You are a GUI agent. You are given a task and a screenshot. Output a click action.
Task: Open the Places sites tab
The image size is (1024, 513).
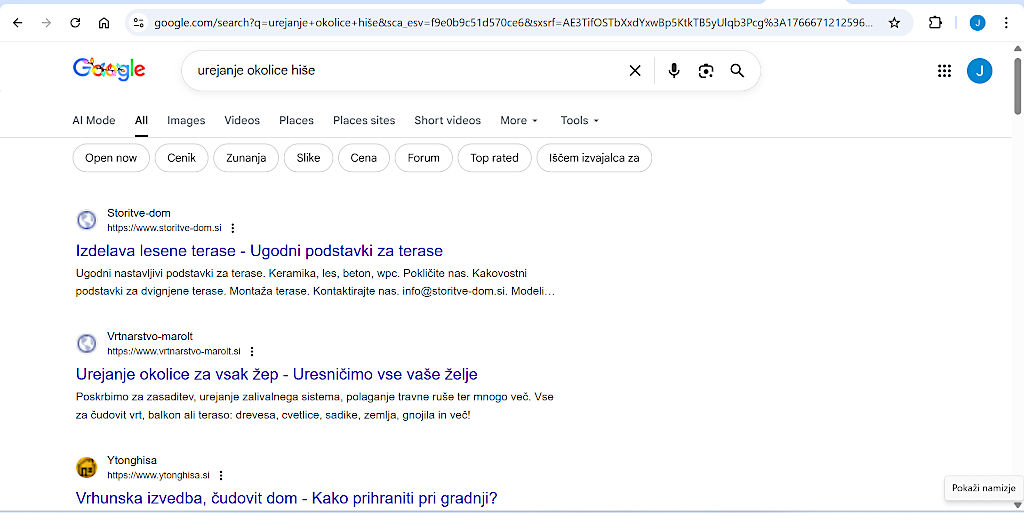[364, 120]
